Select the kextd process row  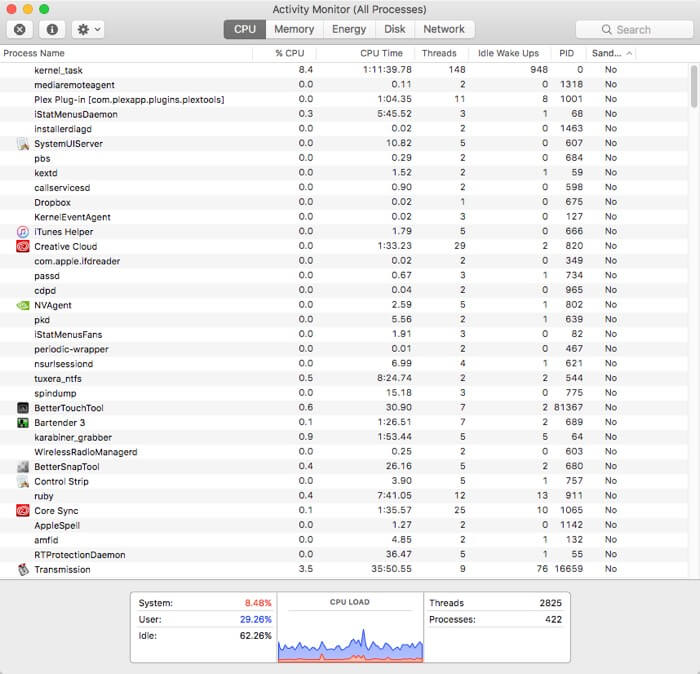pyautogui.click(x=344, y=173)
